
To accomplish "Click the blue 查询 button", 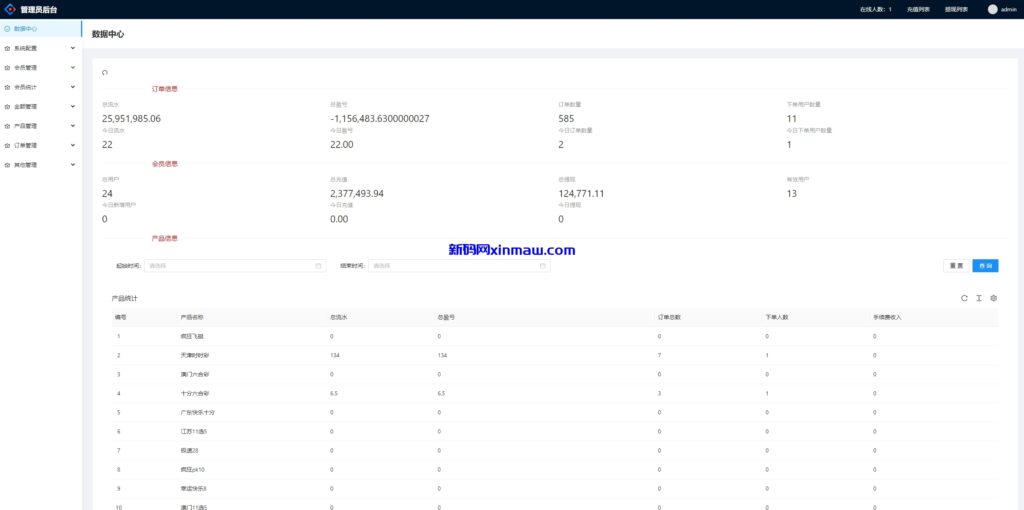I will point(985,266).
